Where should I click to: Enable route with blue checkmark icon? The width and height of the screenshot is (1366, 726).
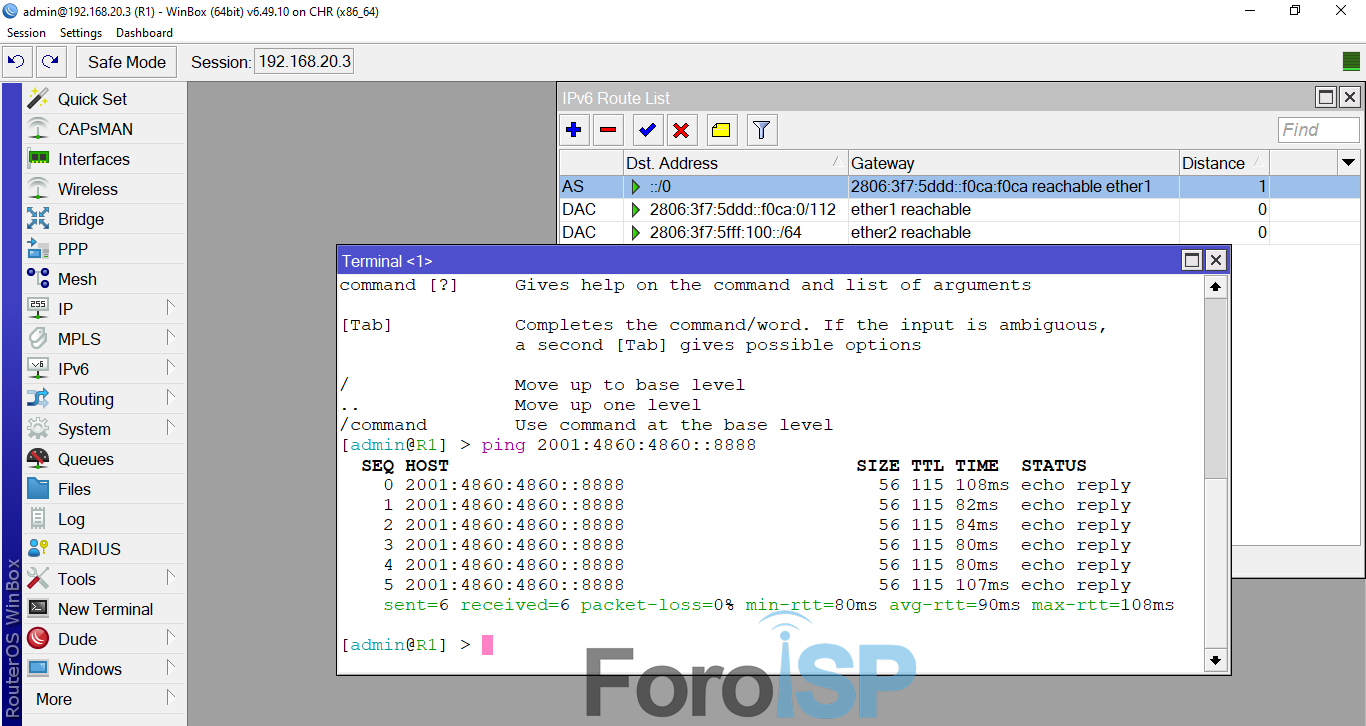[647, 130]
